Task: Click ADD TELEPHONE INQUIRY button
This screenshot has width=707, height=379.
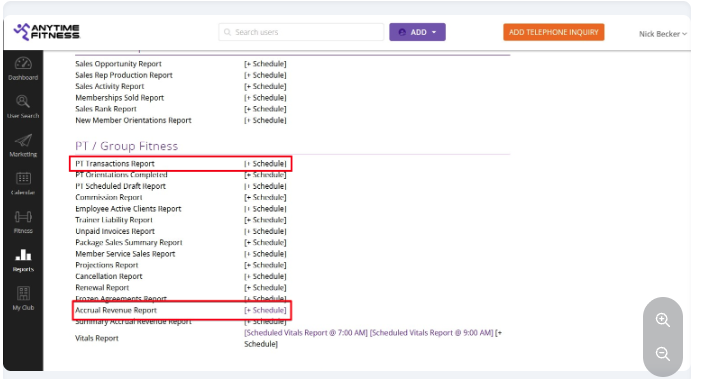Action: click(554, 32)
